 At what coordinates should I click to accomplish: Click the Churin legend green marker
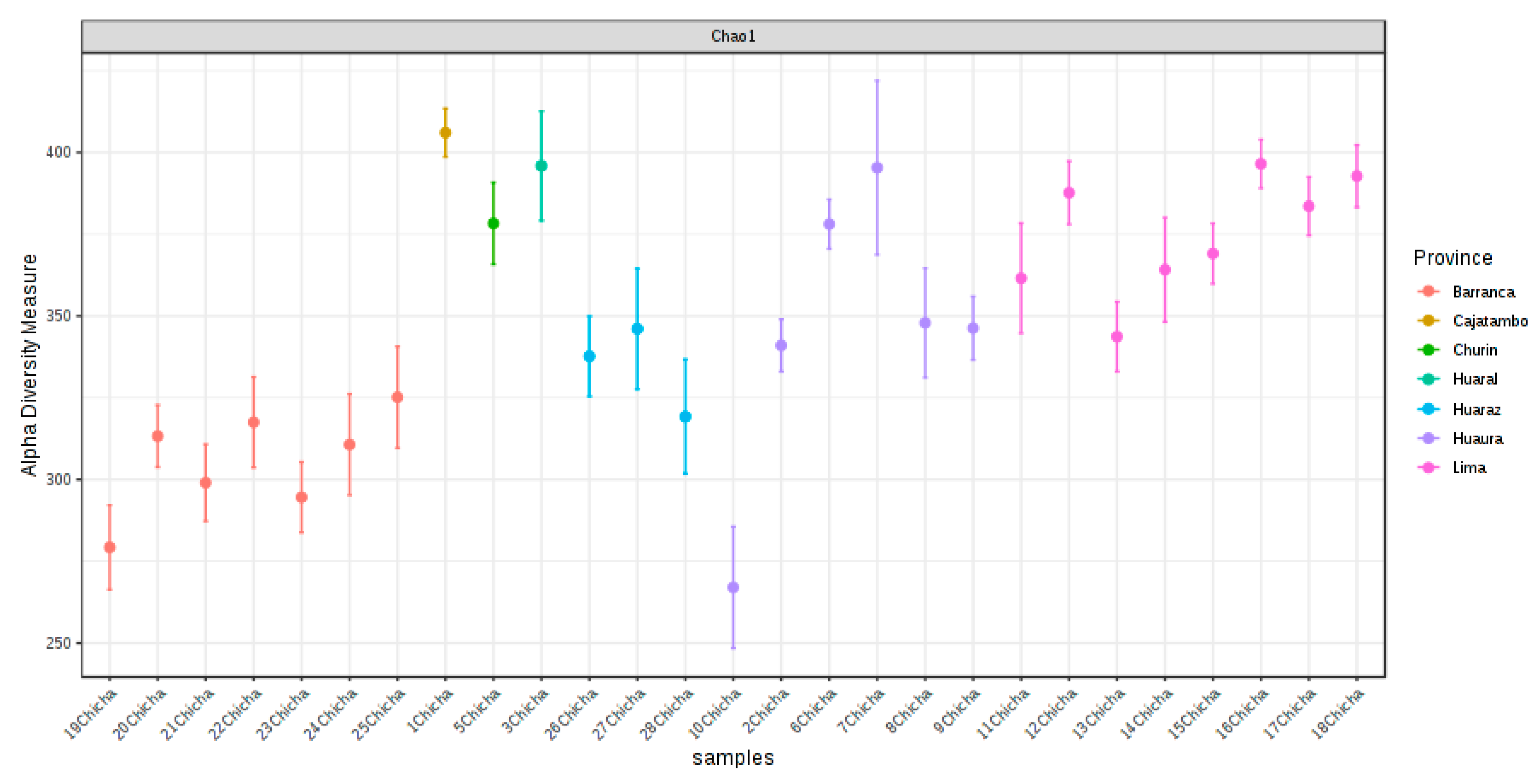click(x=1427, y=349)
